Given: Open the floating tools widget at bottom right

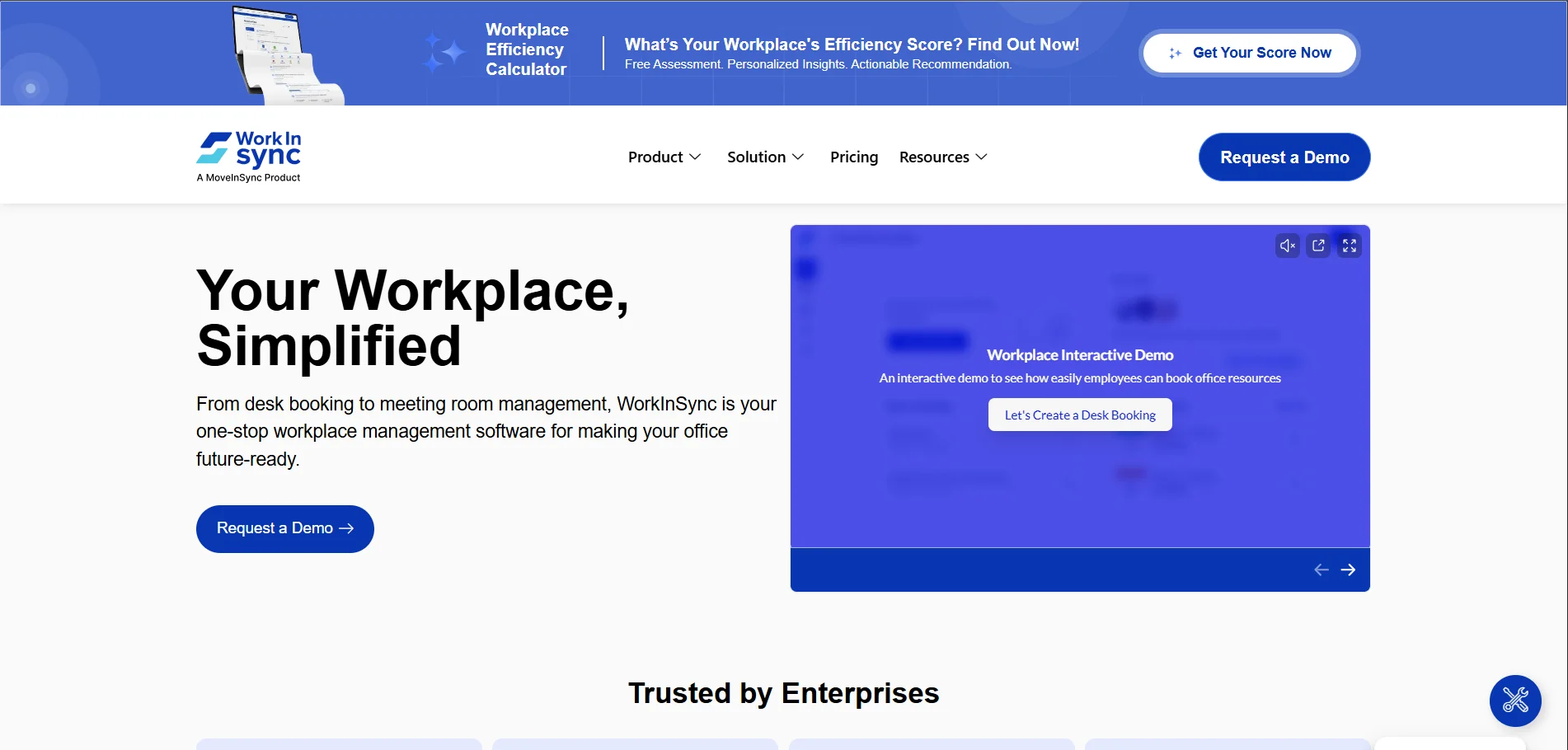Looking at the screenshot, I should (1515, 701).
